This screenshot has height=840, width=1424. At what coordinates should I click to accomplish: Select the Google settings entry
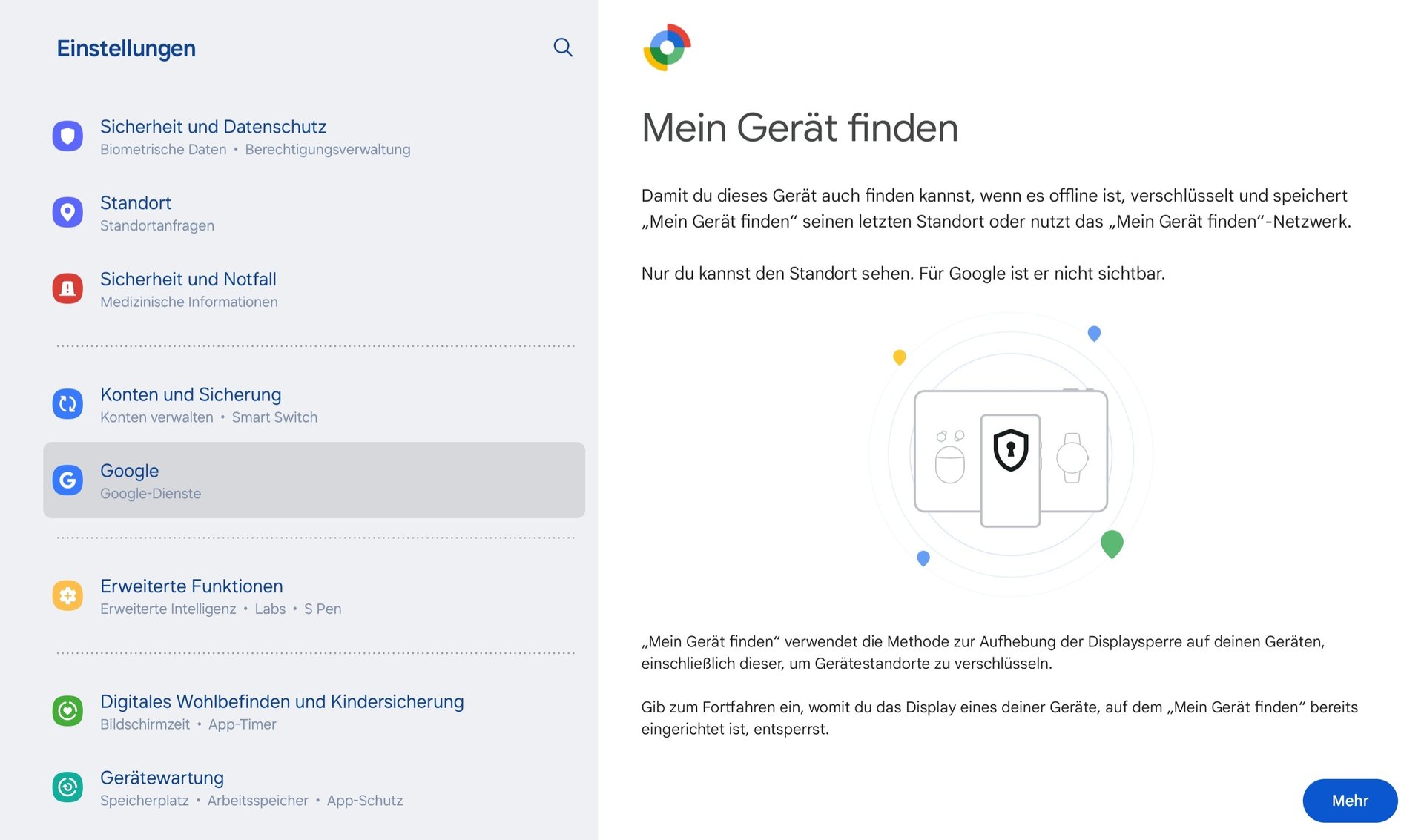[x=314, y=480]
